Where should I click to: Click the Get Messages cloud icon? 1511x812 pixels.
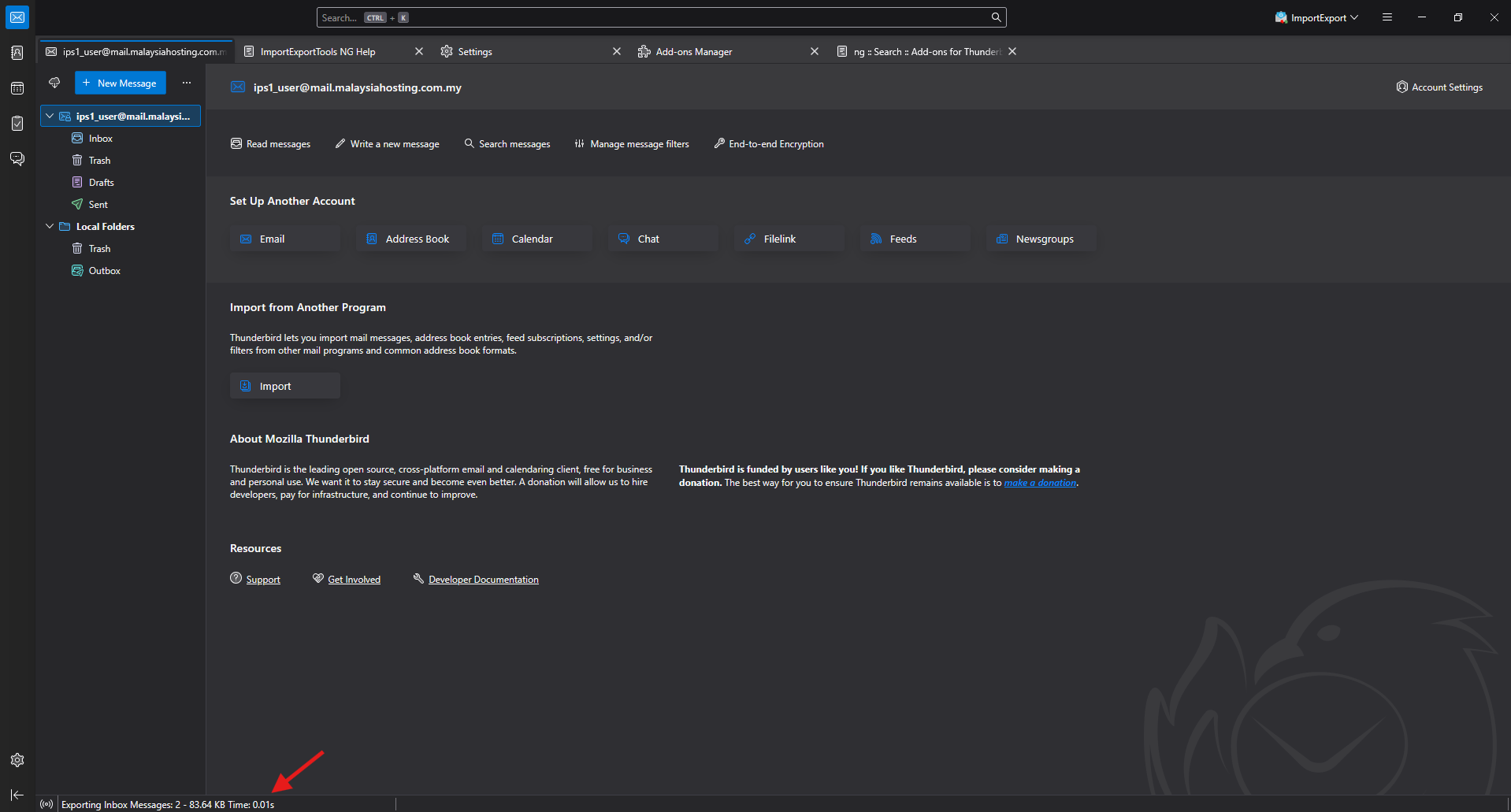[54, 83]
